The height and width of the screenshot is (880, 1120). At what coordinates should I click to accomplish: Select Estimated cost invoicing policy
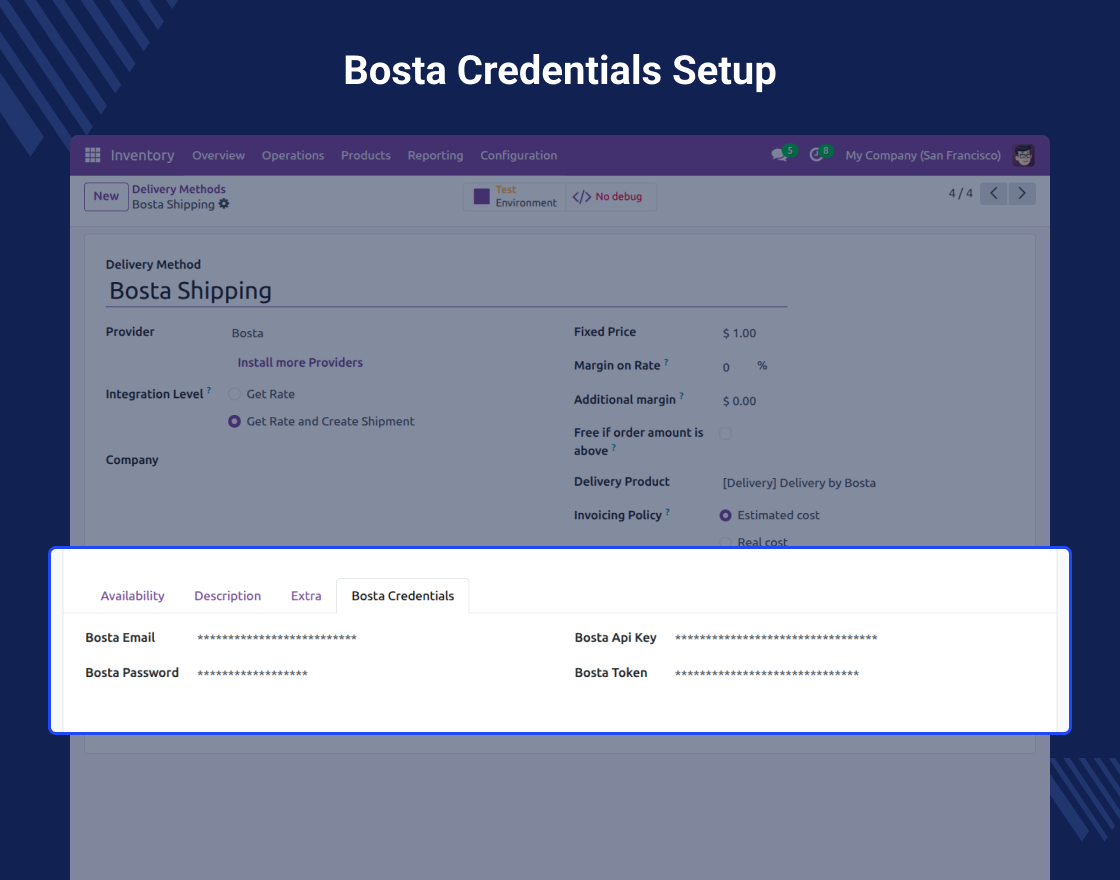pos(725,515)
